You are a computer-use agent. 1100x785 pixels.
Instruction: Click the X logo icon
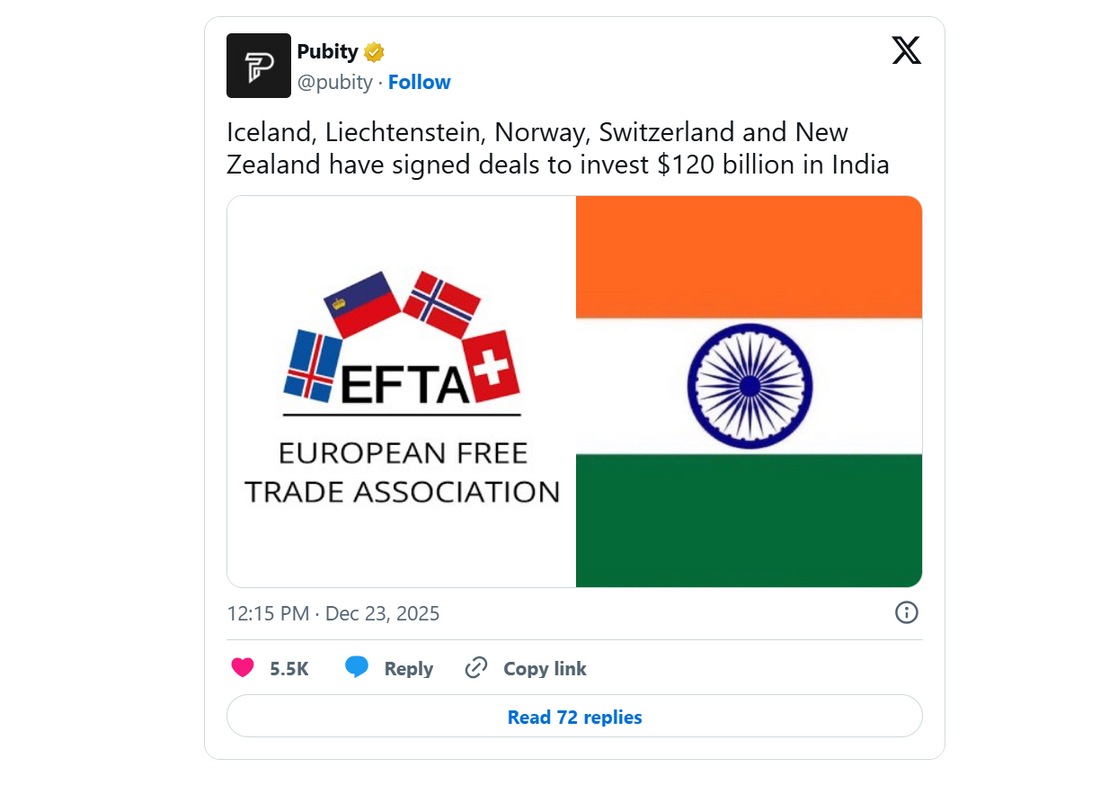tap(906, 50)
